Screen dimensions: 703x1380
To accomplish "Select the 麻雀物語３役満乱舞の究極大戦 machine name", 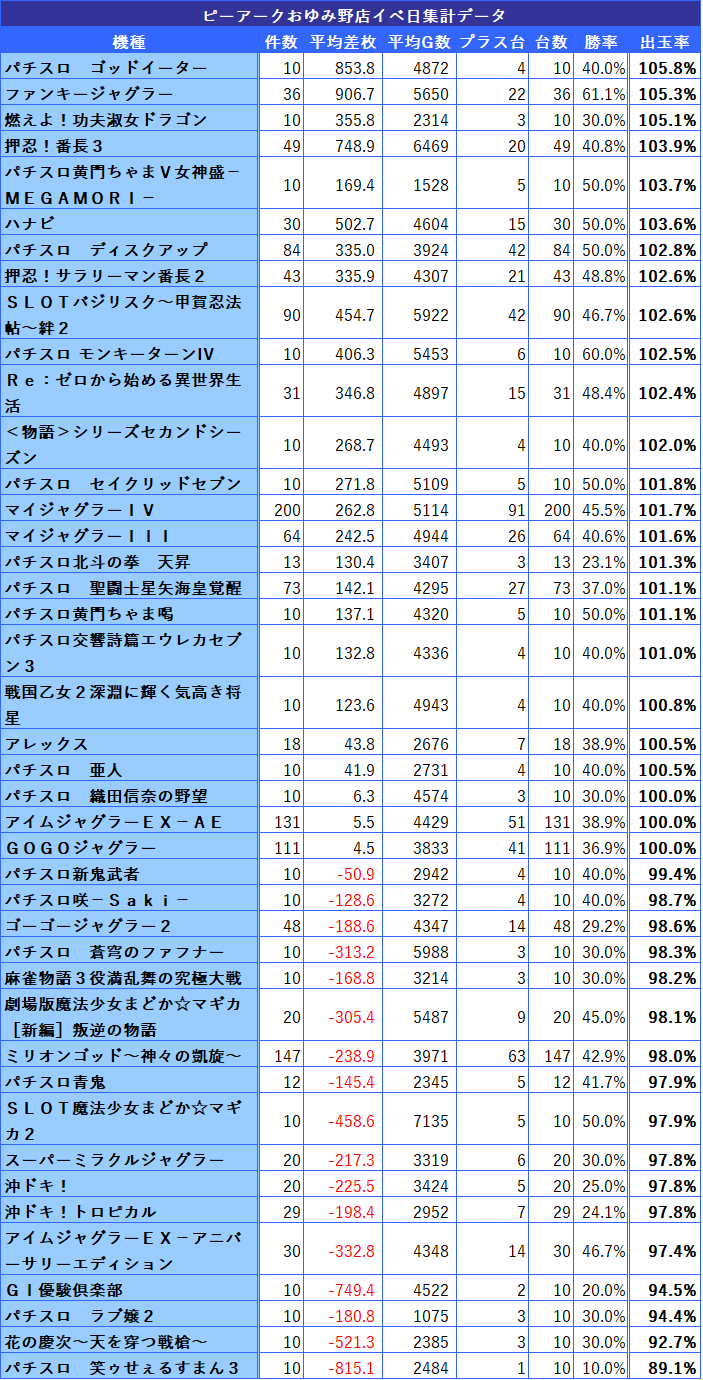I will [123, 978].
